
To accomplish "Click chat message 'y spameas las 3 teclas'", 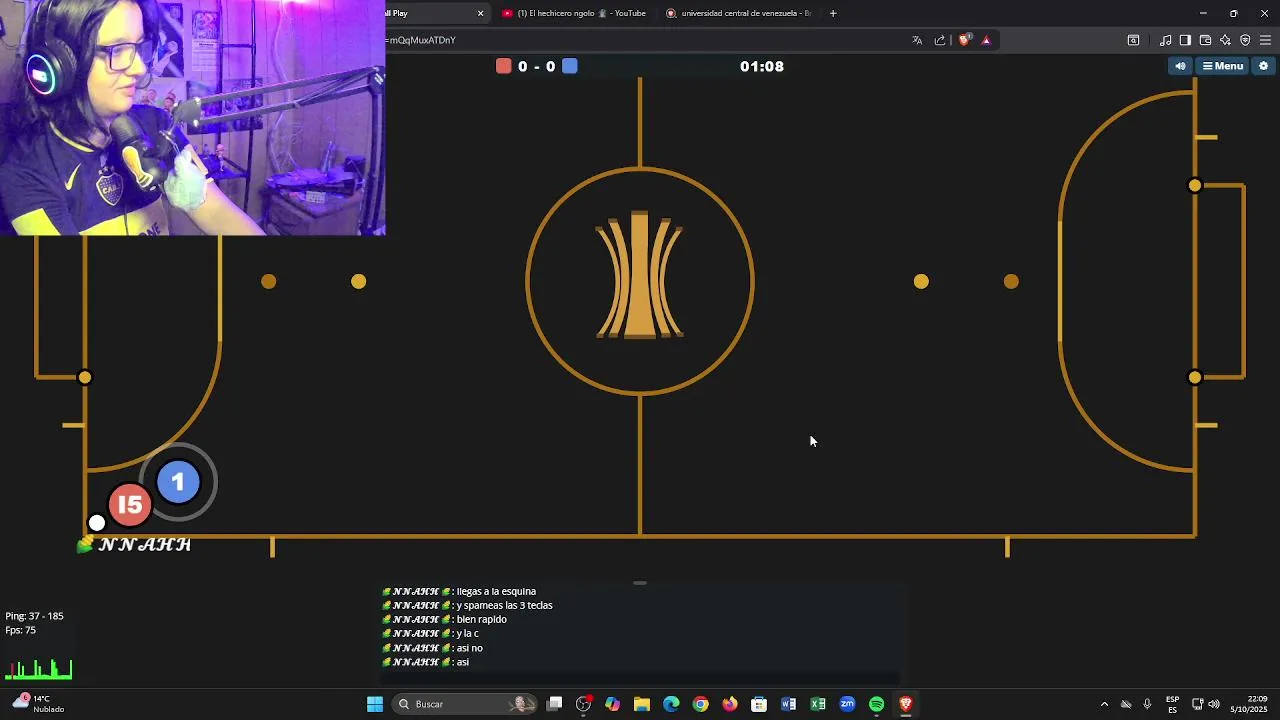I will tap(504, 605).
